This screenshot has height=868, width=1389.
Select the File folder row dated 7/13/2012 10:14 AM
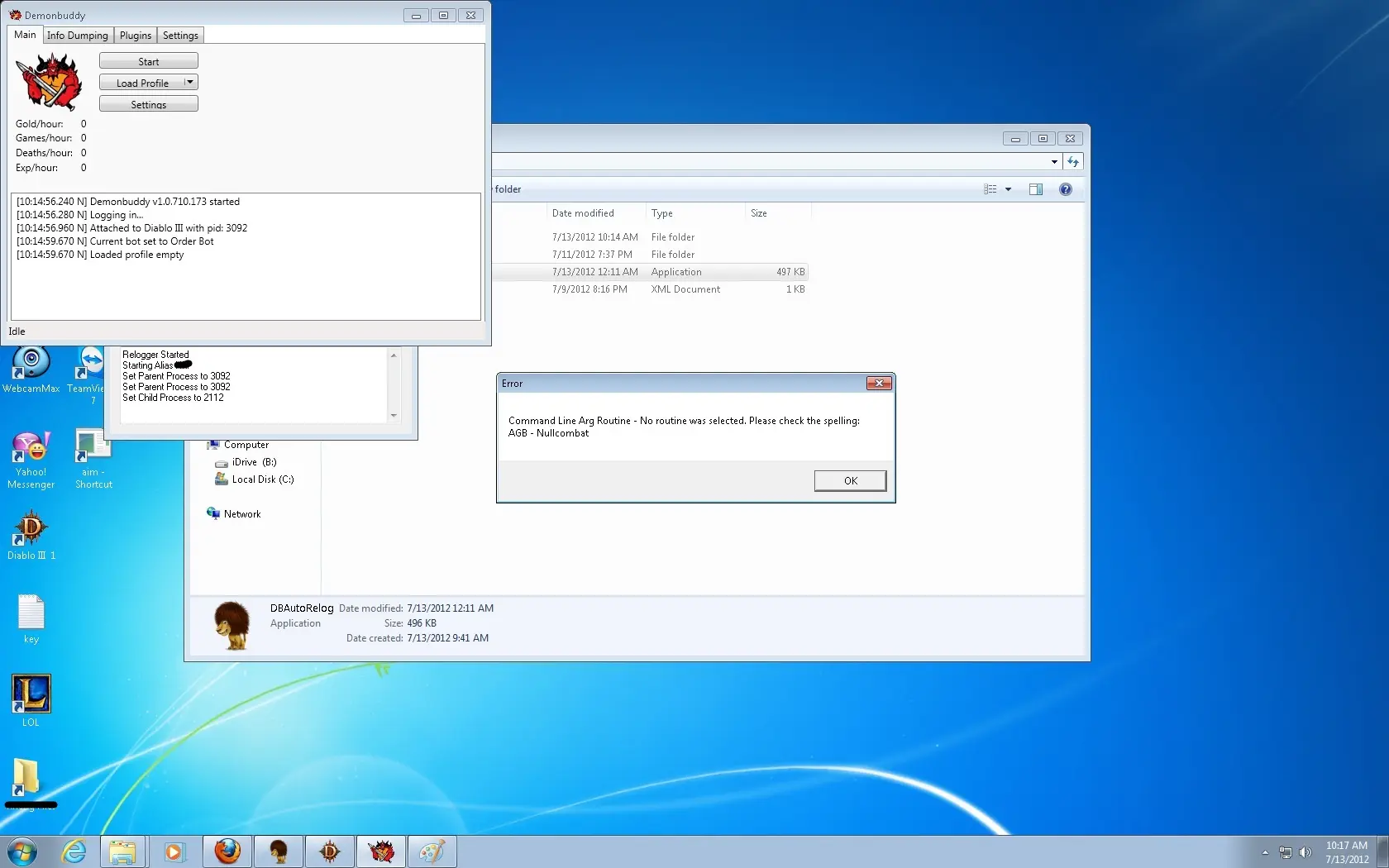point(650,237)
